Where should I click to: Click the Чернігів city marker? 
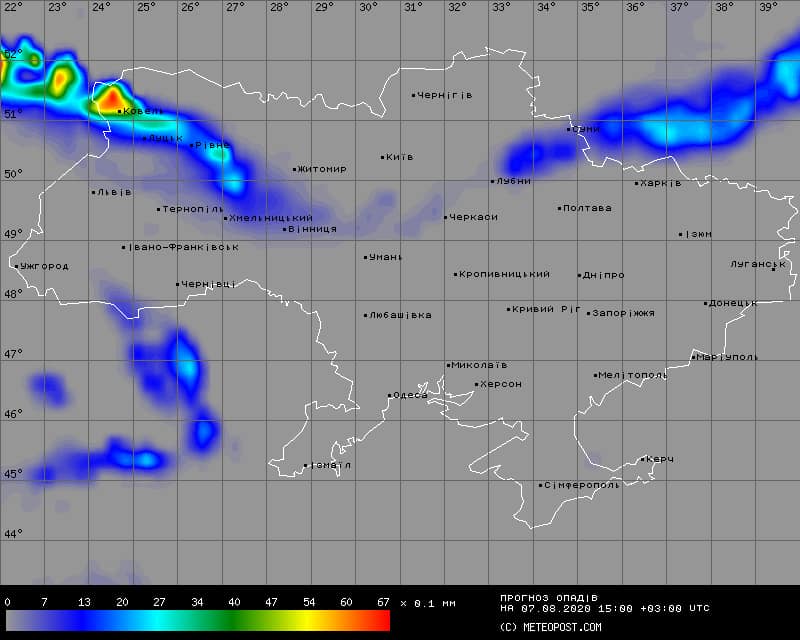point(414,96)
